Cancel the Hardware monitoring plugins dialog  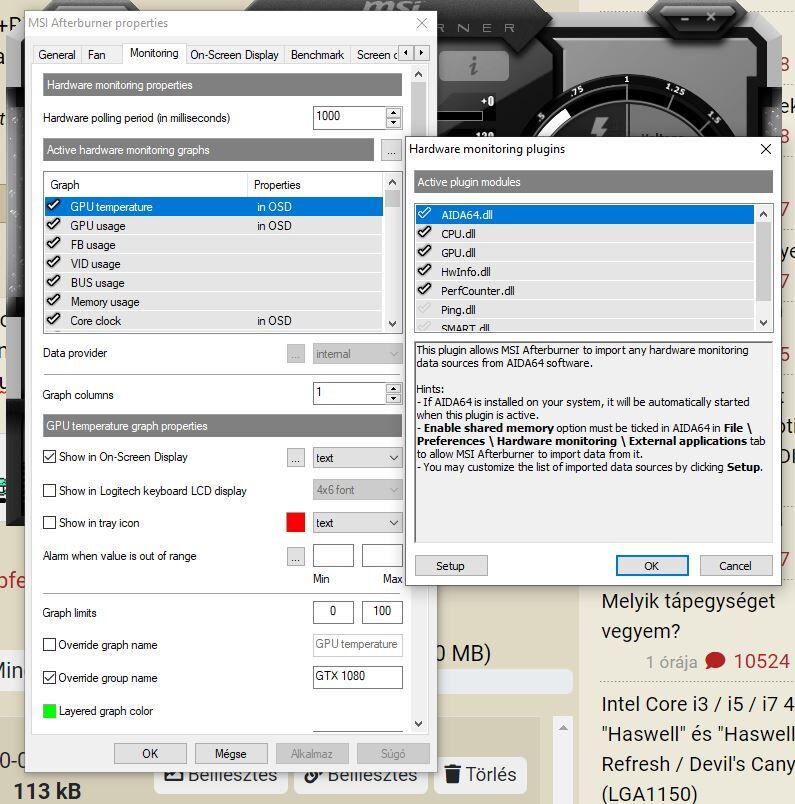tap(736, 566)
